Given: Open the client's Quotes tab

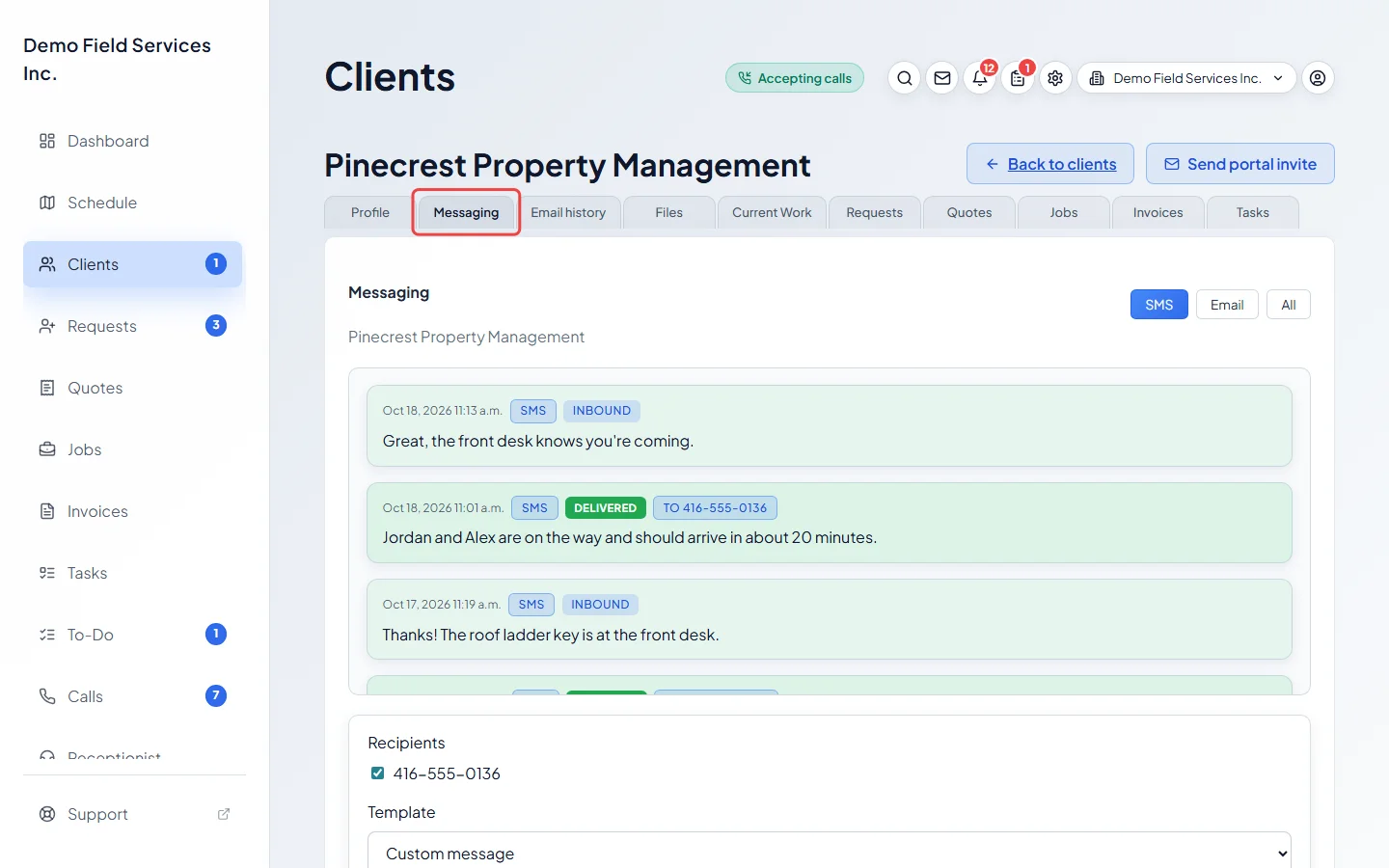Looking at the screenshot, I should pyautogui.click(x=969, y=212).
